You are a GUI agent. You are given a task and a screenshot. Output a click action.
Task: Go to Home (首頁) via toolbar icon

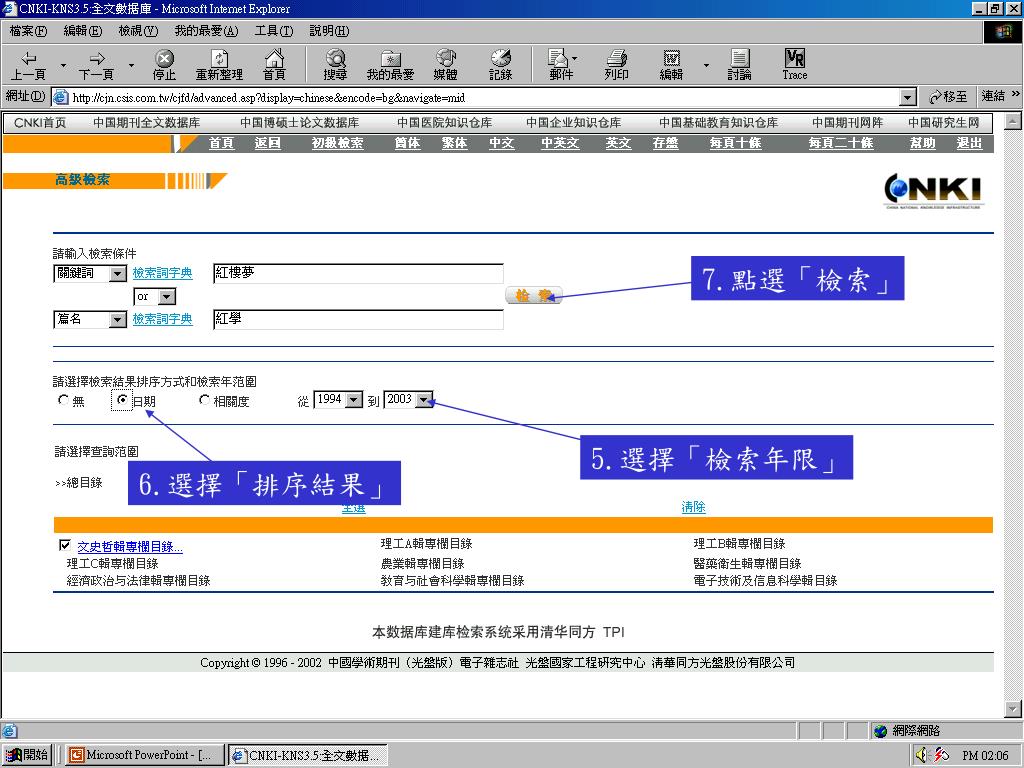tap(274, 65)
